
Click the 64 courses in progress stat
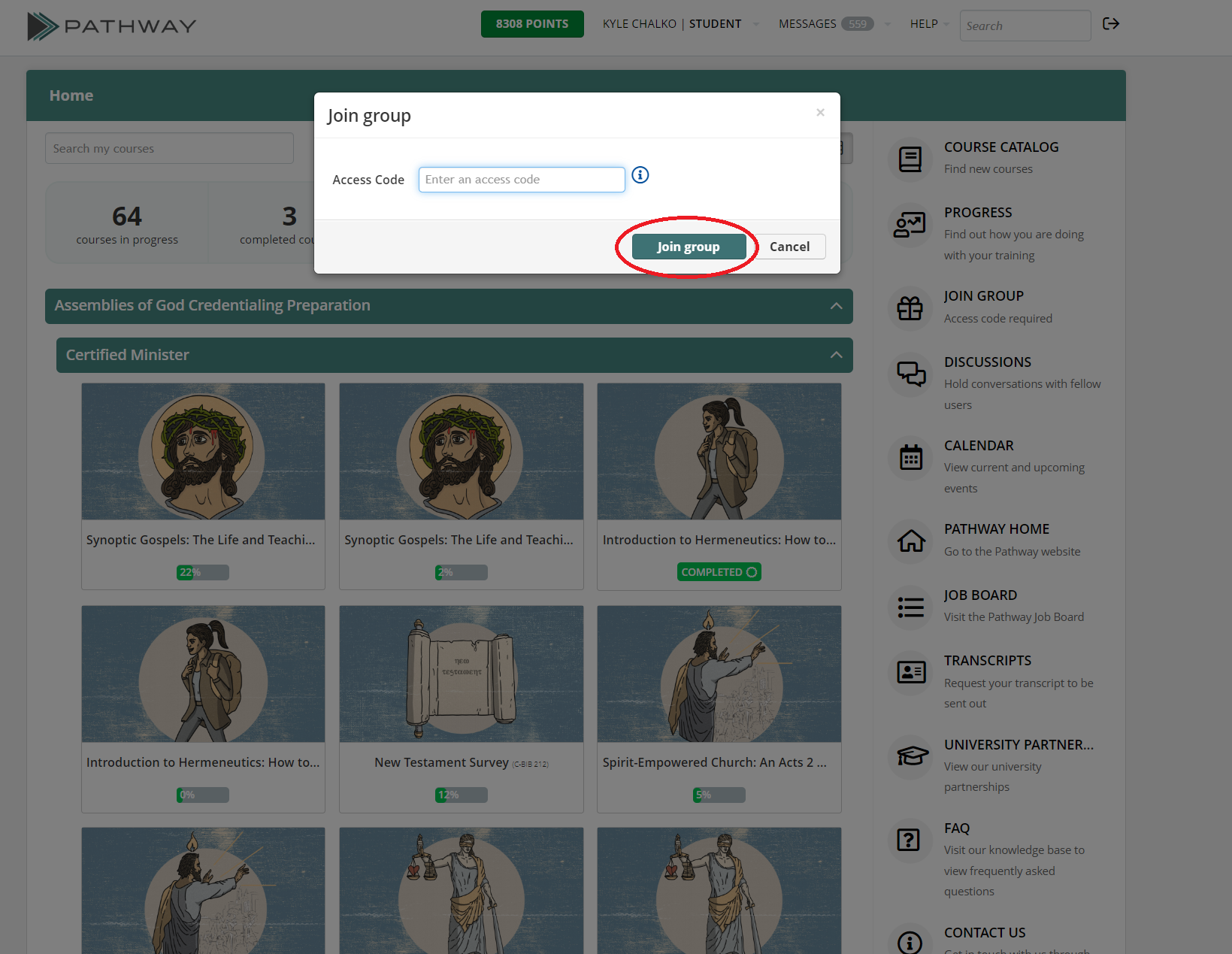(127, 224)
